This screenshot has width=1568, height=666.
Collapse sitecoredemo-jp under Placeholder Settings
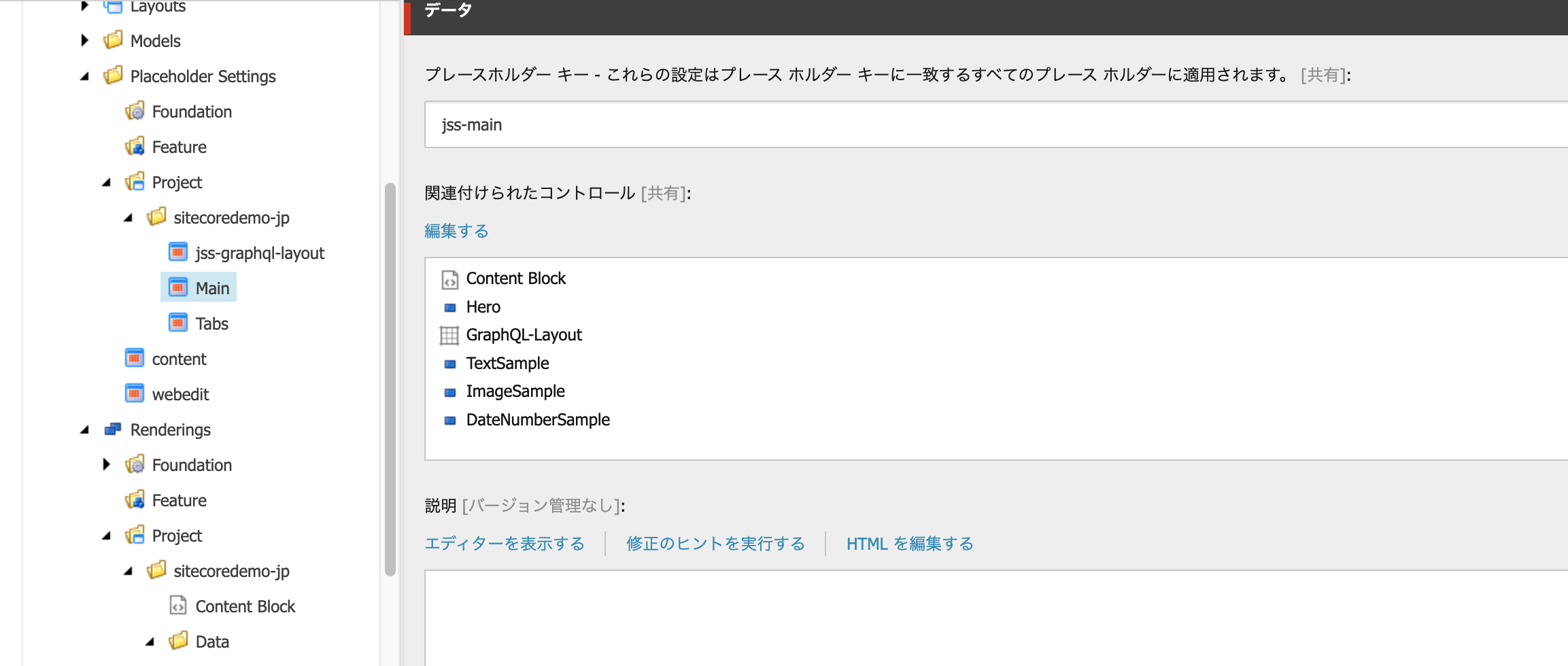pyautogui.click(x=129, y=217)
